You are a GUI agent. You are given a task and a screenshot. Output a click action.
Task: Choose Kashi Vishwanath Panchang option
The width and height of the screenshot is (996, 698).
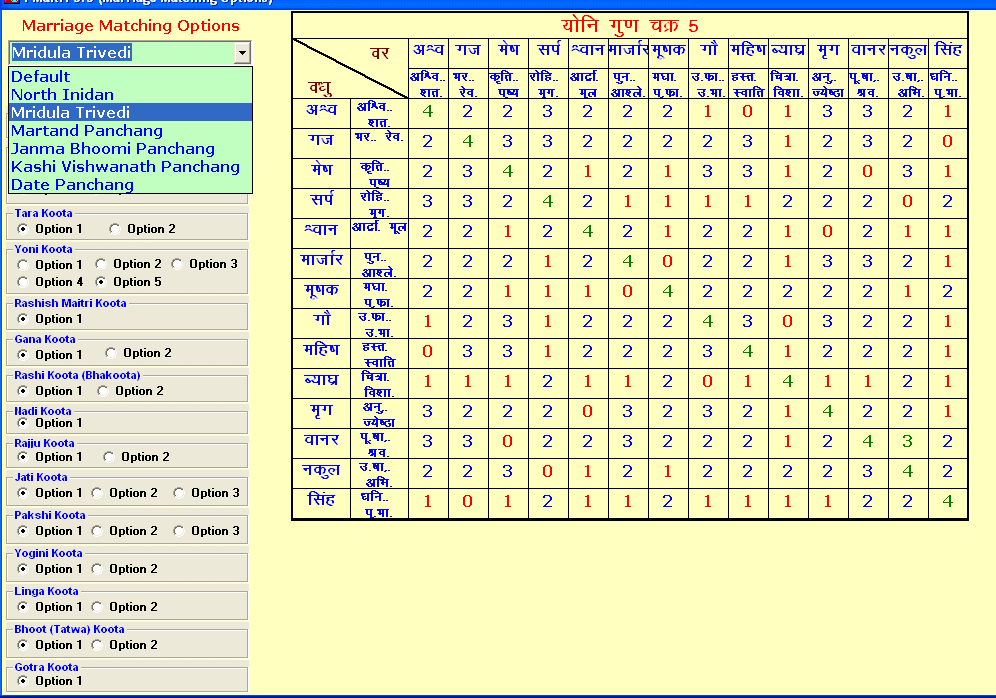click(125, 167)
